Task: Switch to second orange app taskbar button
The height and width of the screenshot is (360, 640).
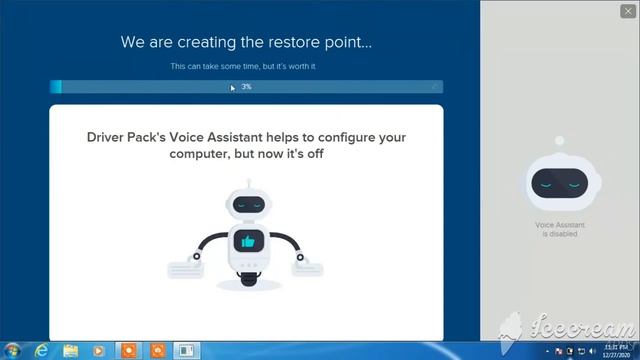Action: (158, 351)
